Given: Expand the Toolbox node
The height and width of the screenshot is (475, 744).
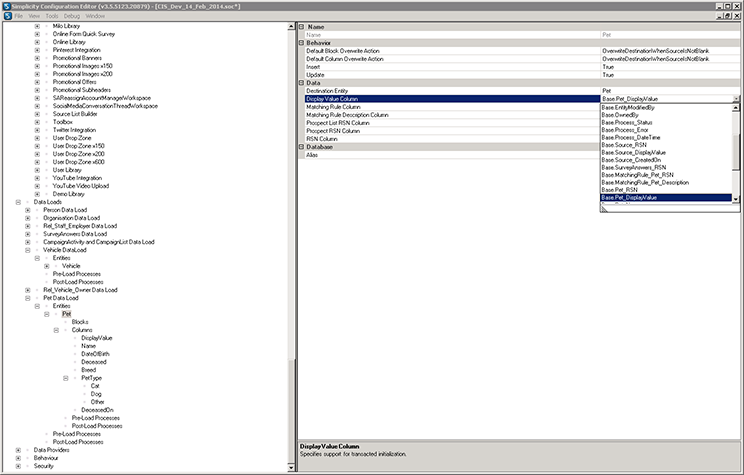Looking at the screenshot, I should [37, 122].
